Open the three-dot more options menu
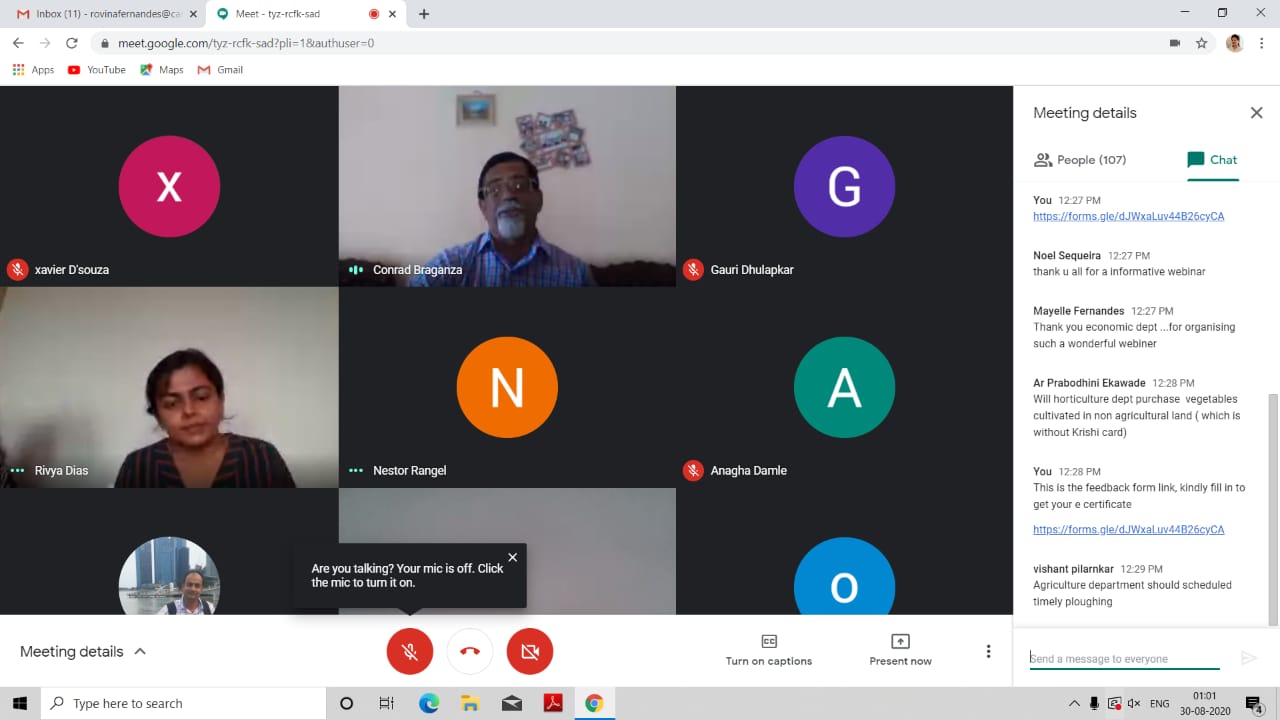The height and width of the screenshot is (720, 1280). [988, 651]
